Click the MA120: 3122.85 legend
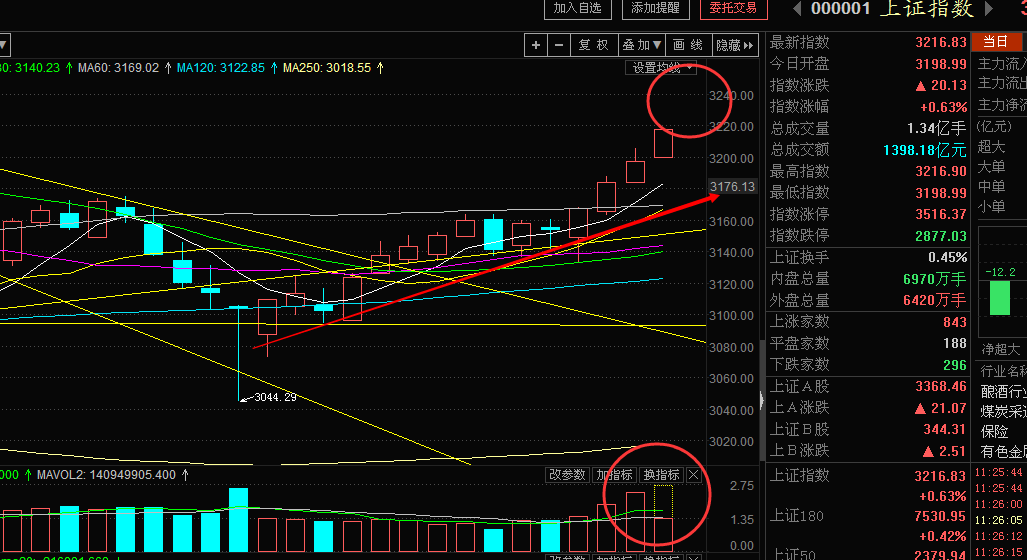Image resolution: width=1027 pixels, height=560 pixels. (221, 68)
